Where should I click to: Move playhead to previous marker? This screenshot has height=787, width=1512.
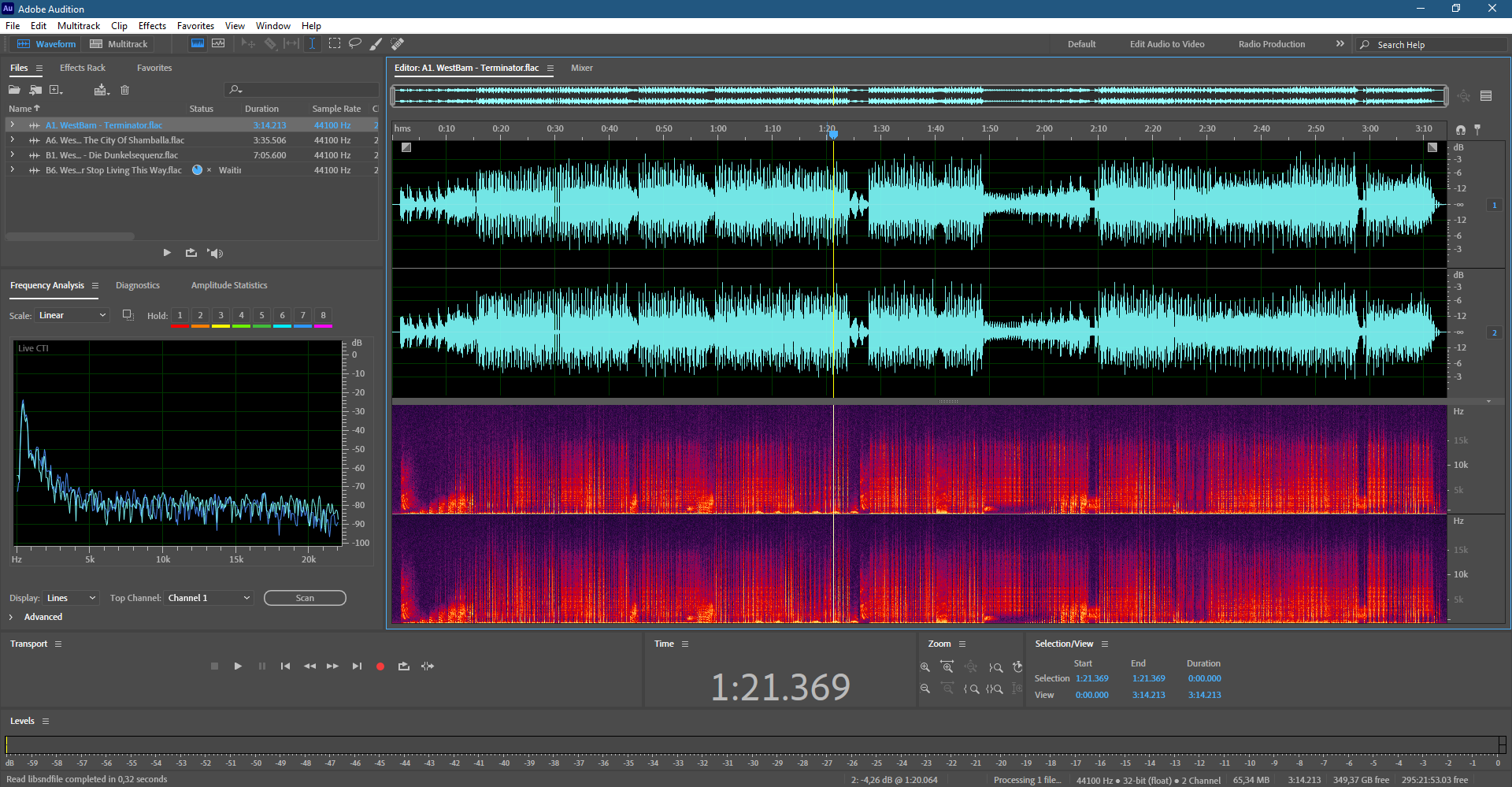285,666
